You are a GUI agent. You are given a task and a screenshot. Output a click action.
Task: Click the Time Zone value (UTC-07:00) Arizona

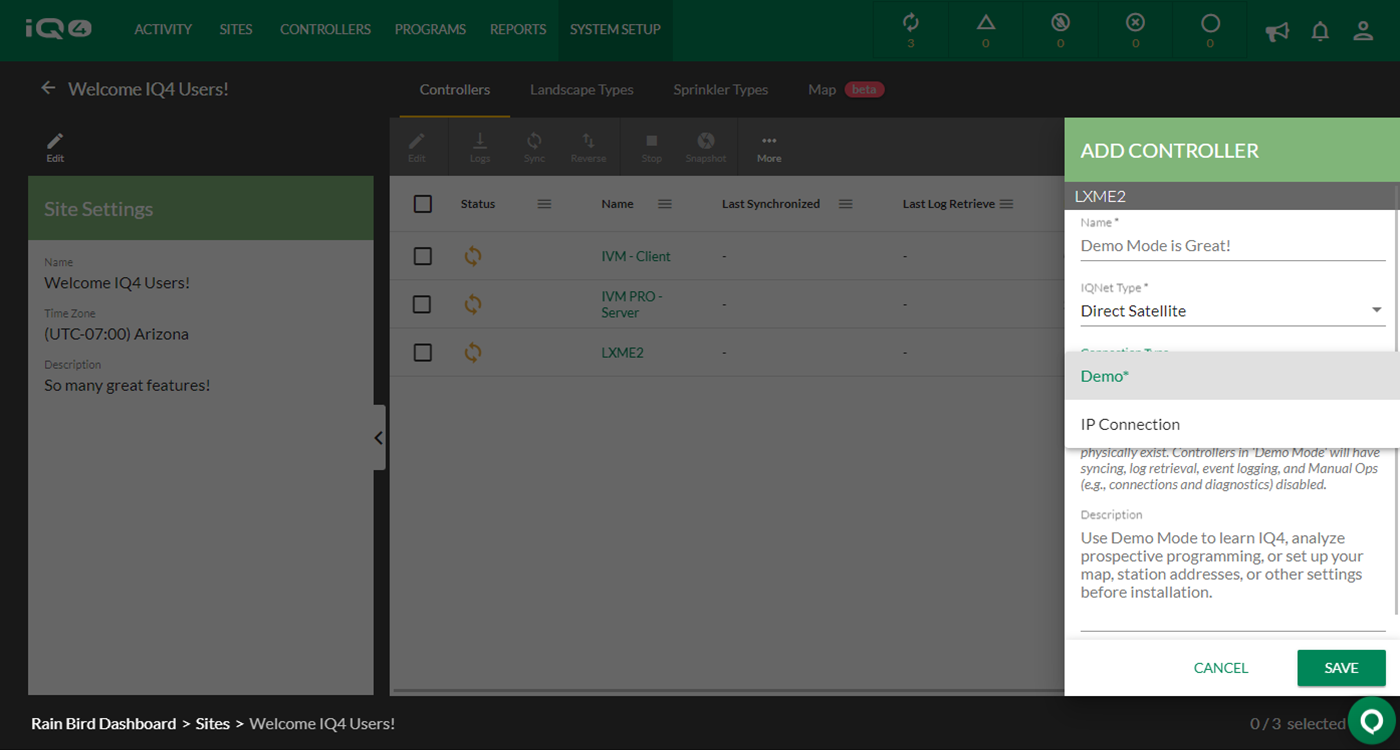tap(116, 334)
